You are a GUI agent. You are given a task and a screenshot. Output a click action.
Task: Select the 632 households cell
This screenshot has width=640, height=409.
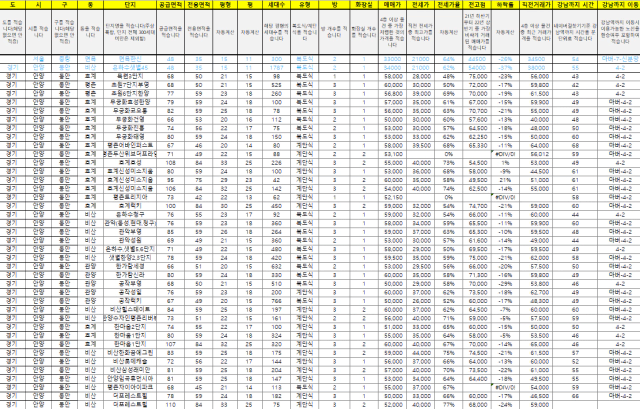276,266
